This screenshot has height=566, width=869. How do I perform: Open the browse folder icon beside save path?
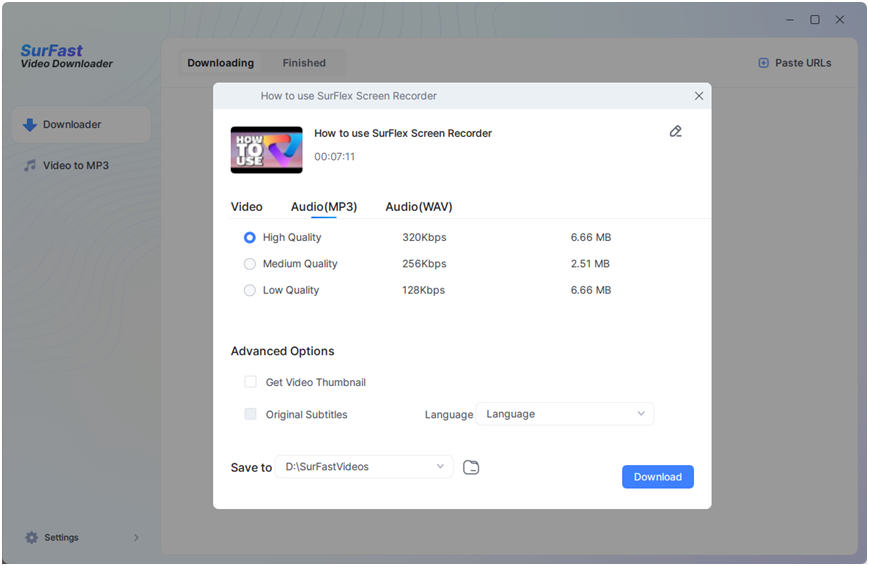471,467
